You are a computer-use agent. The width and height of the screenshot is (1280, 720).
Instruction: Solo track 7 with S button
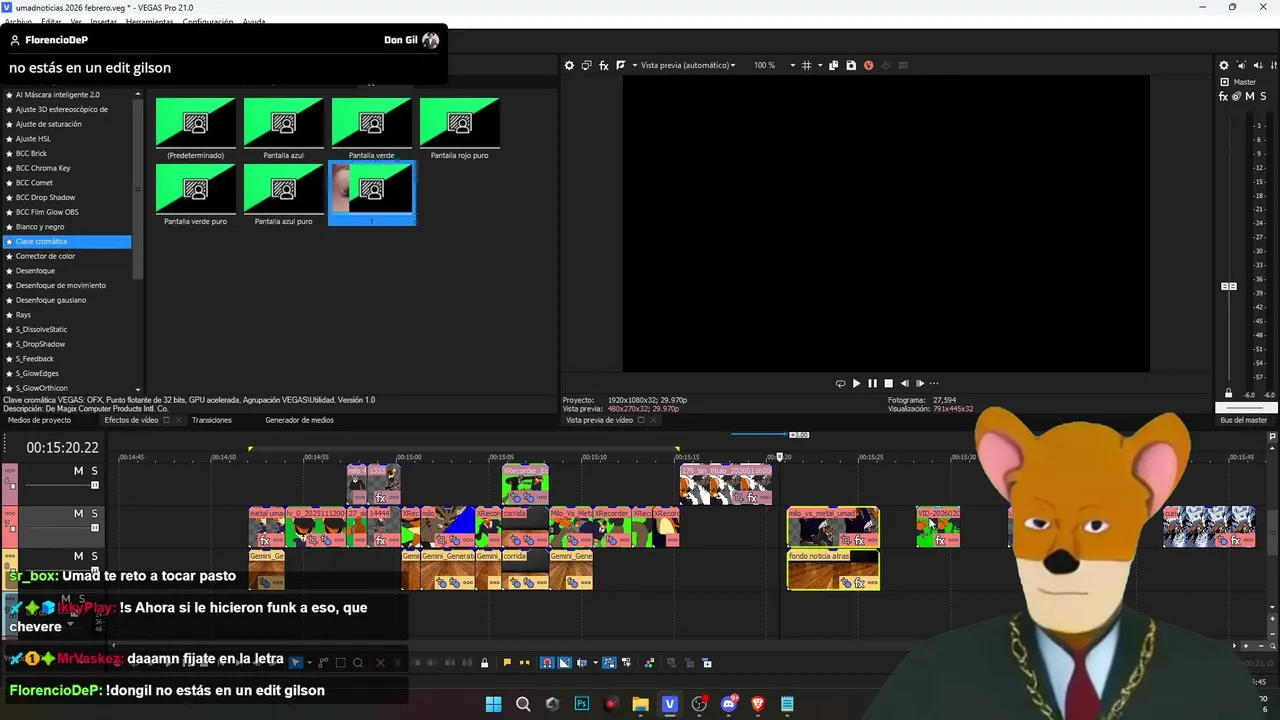point(95,513)
